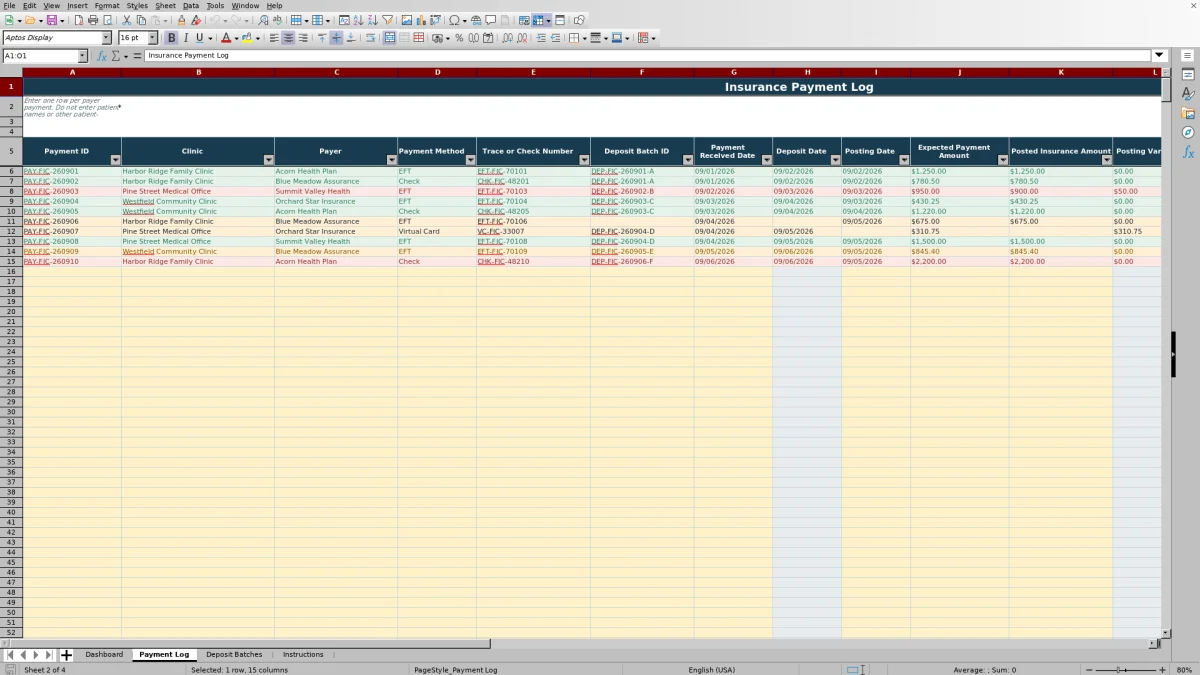Switch to the Dashboard sheet tab
1200x675 pixels.
(x=104, y=655)
